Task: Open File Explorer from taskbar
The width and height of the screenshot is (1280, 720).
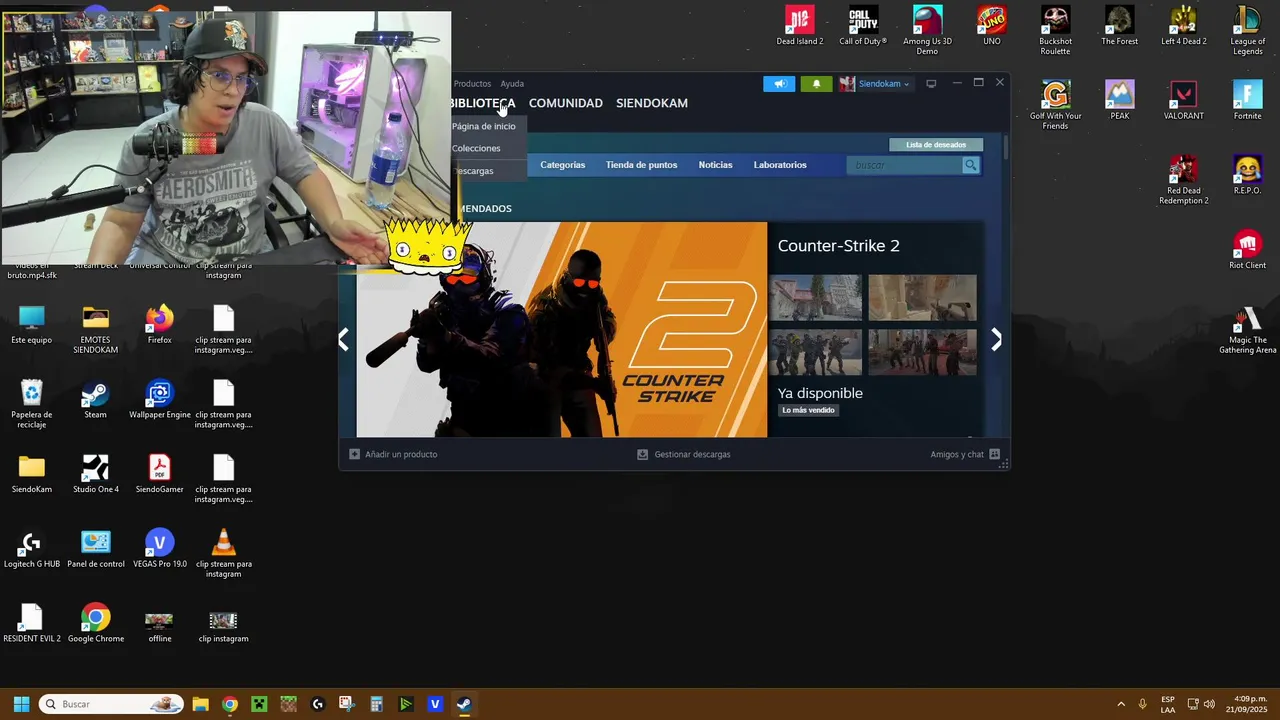Action: point(200,704)
